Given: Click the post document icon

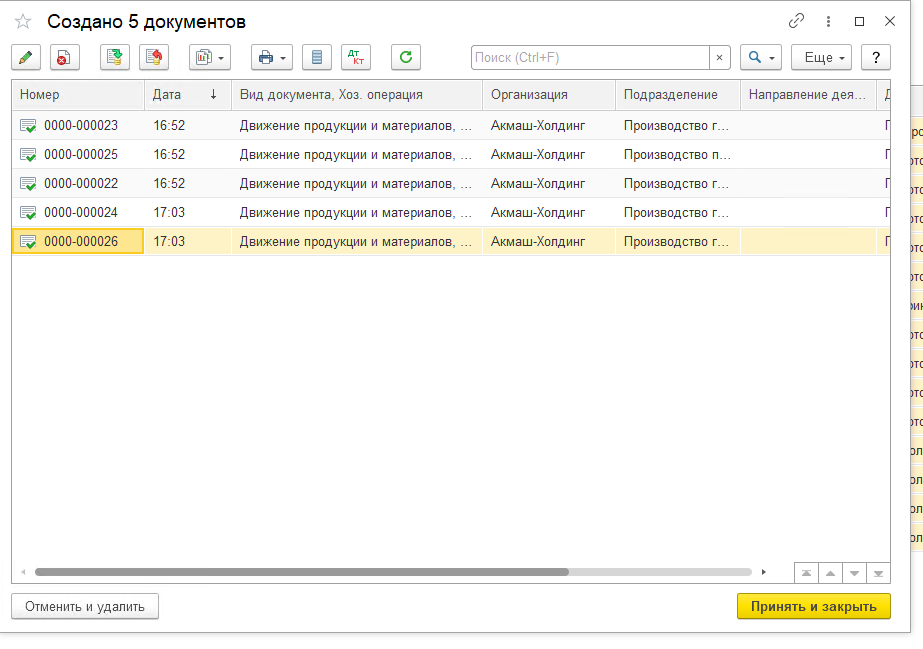Looking at the screenshot, I should [x=115, y=58].
